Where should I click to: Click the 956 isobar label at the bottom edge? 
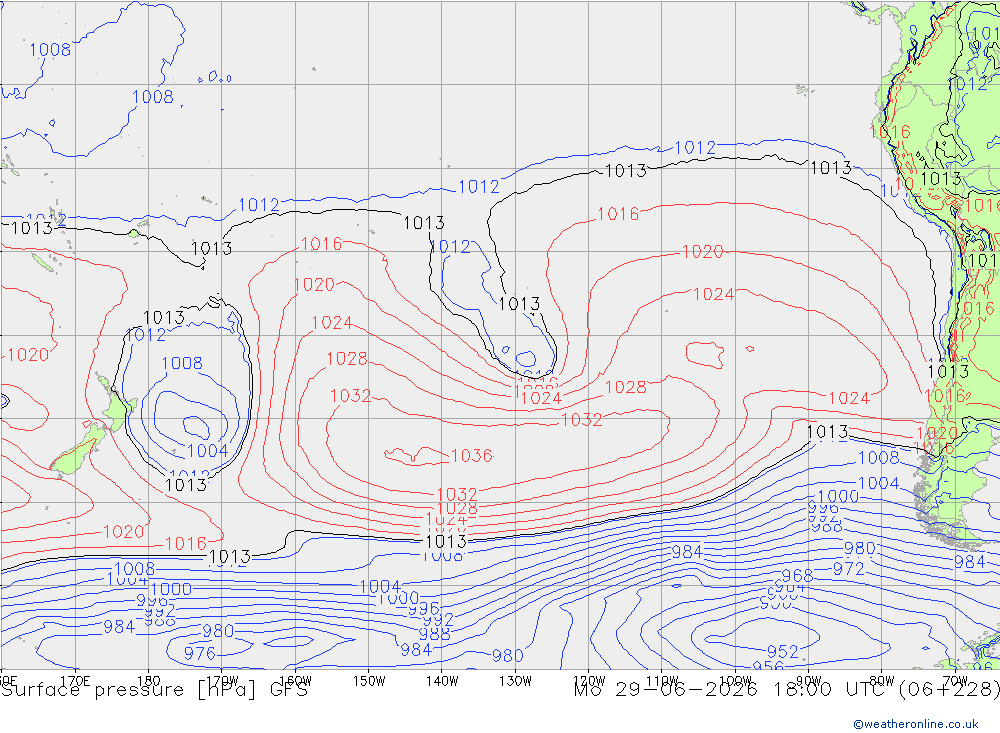(768, 665)
